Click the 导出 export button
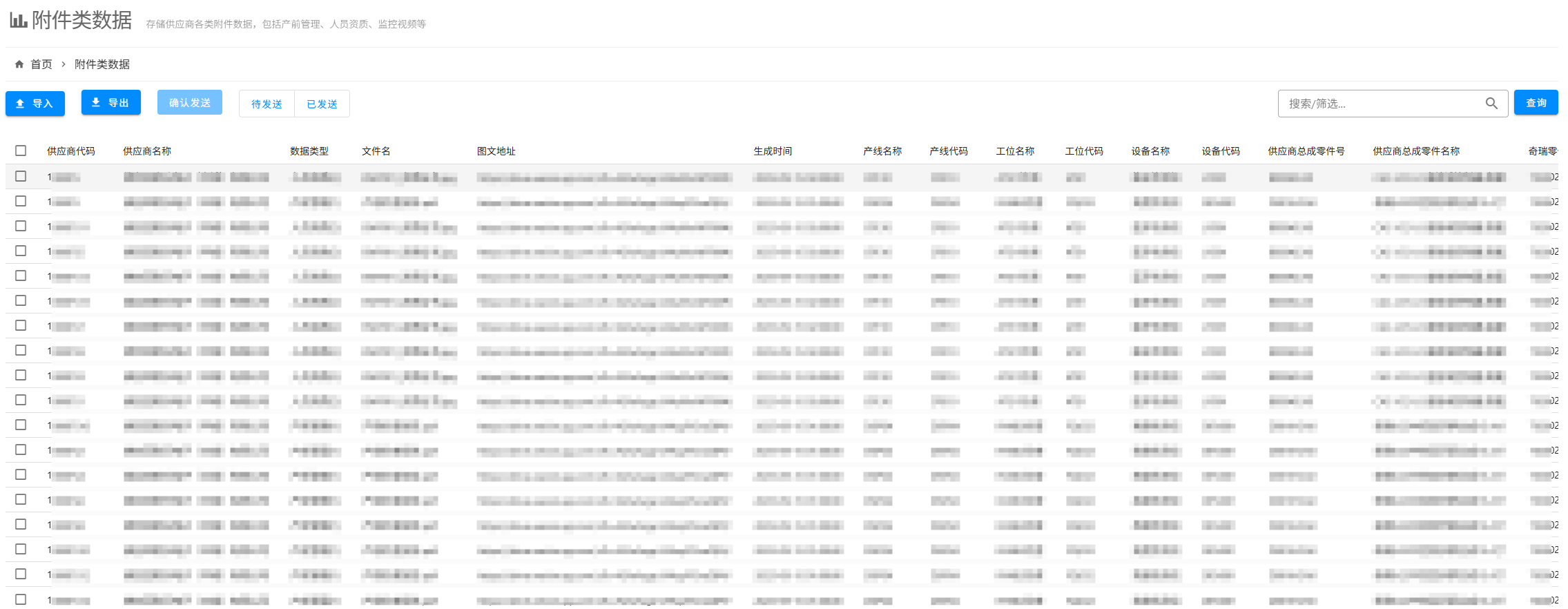 click(111, 103)
